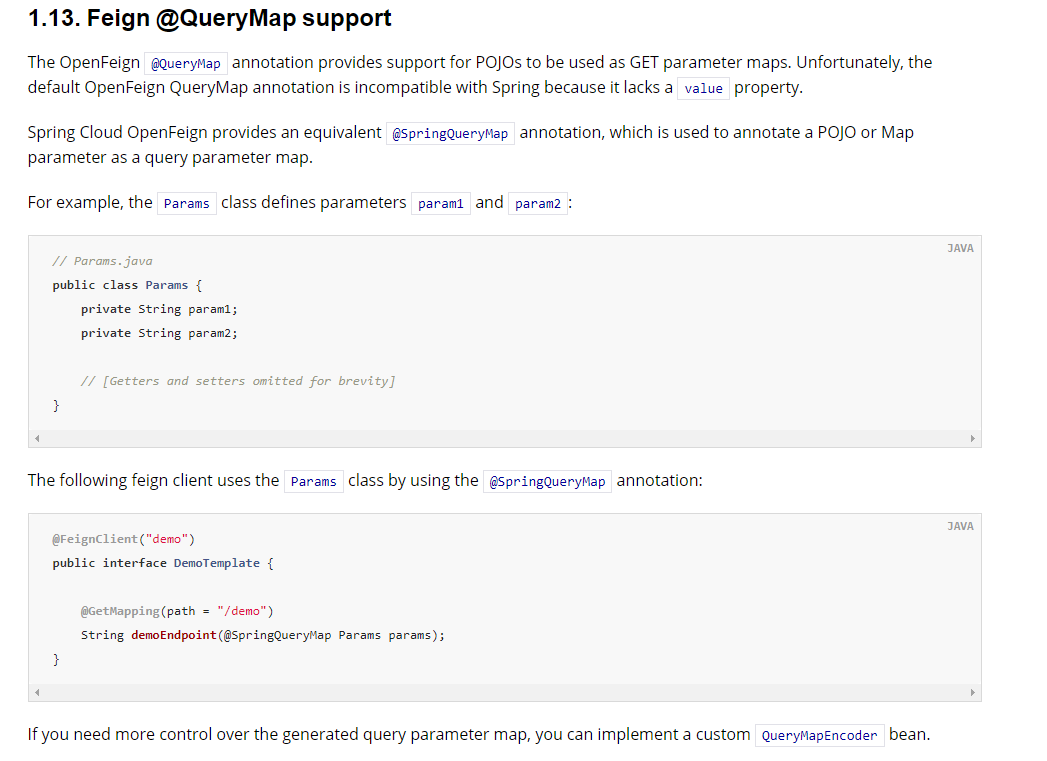
Task: Select the @QueryMap inline code badge
Action: point(186,62)
